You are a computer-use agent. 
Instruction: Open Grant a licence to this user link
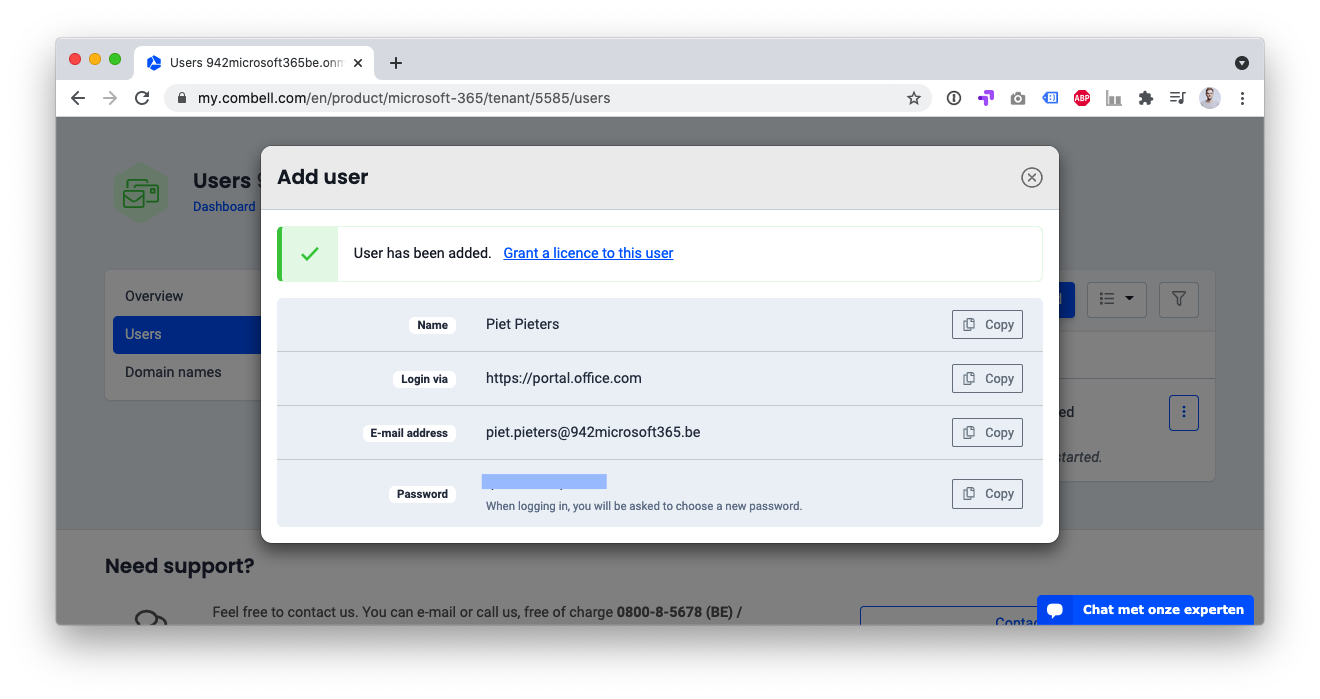[588, 253]
